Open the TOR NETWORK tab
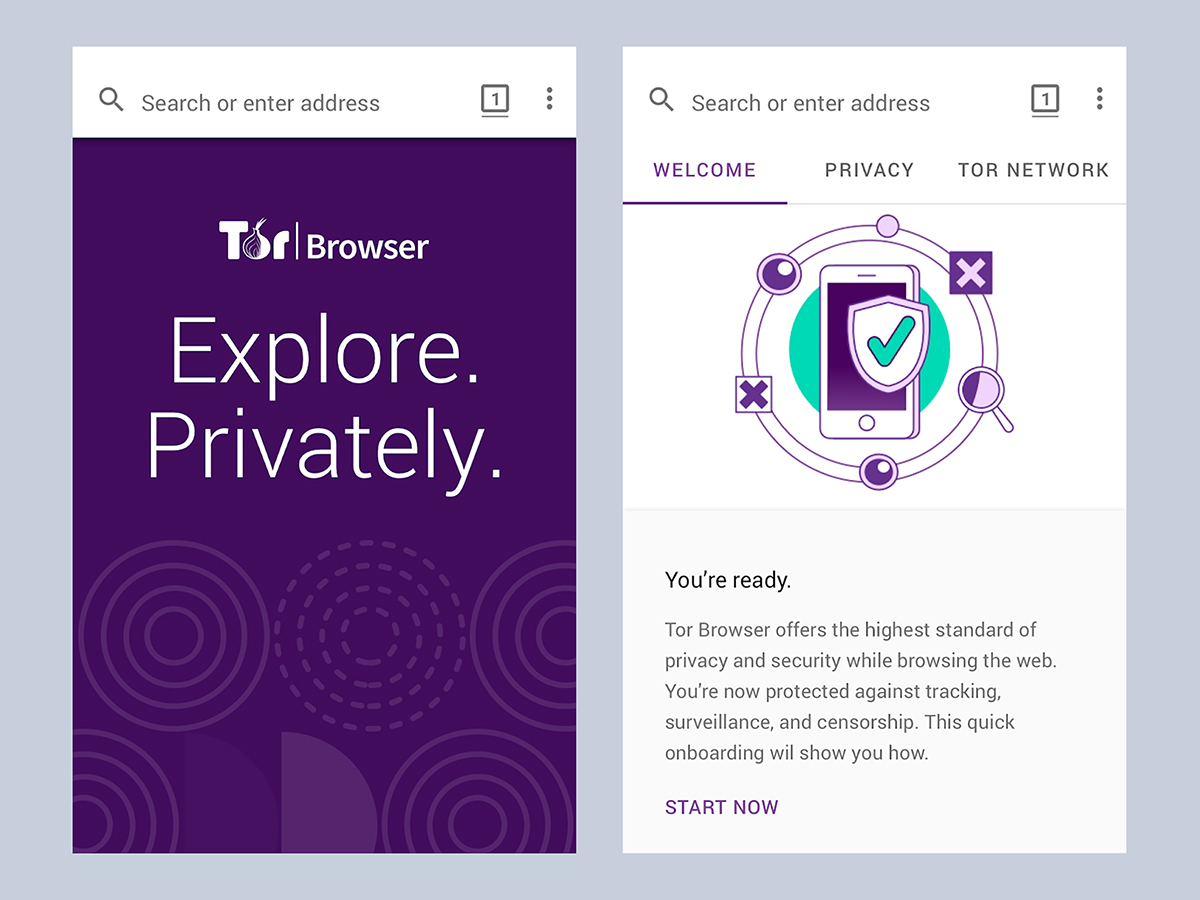 (x=1033, y=170)
